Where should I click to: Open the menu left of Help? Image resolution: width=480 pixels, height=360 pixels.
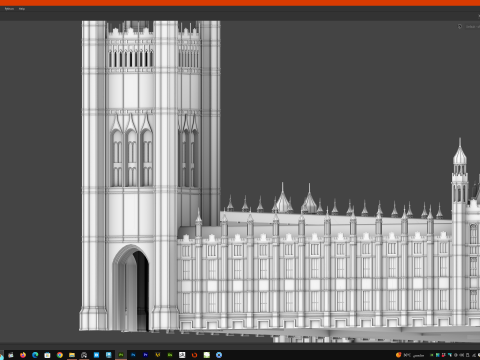(x=9, y=9)
